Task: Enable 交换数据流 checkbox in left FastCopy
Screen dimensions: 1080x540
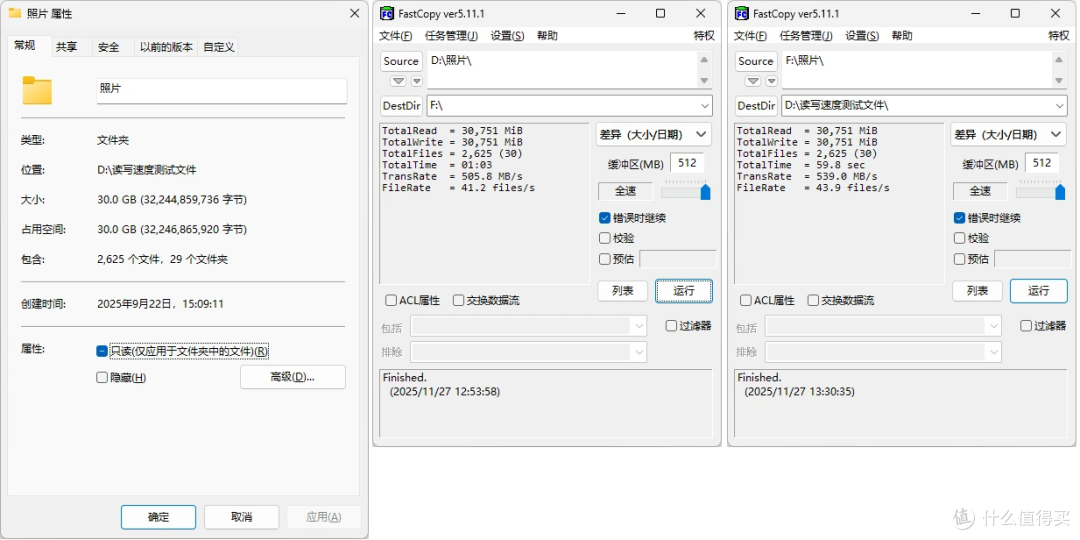Action: point(458,300)
